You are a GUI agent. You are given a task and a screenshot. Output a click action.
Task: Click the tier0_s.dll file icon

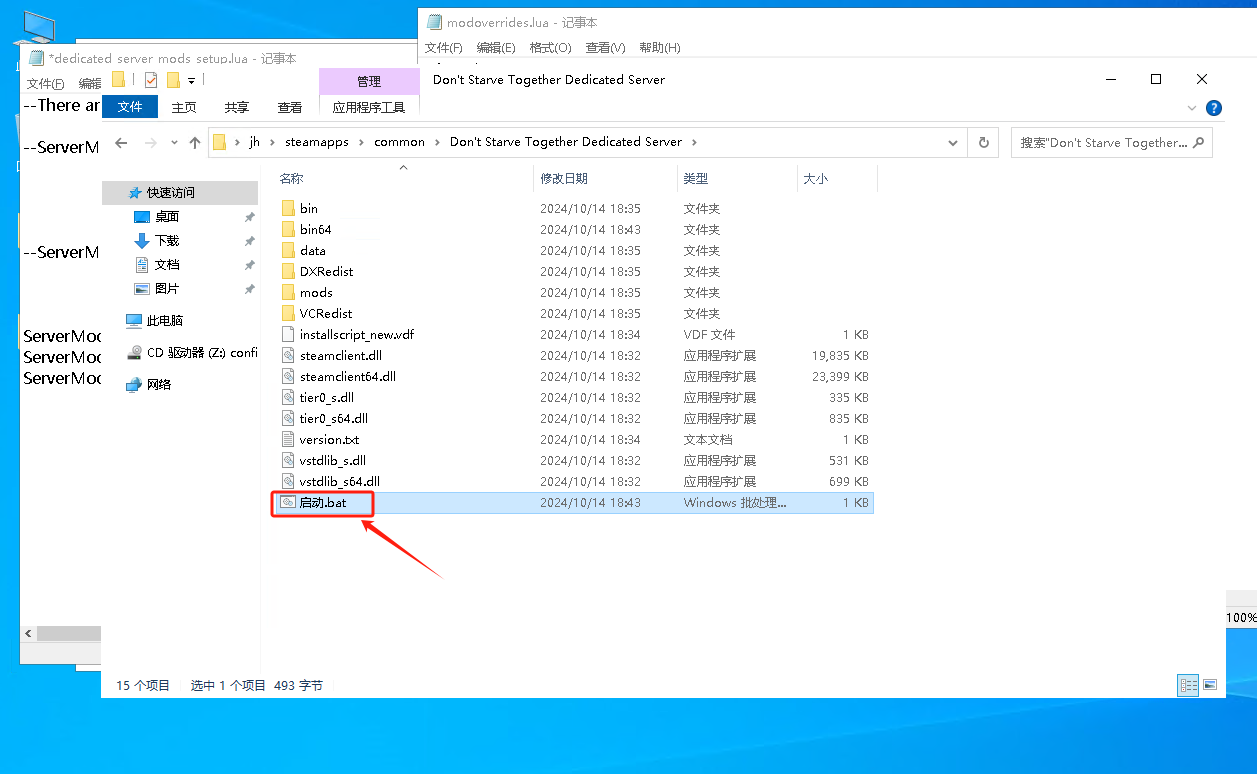(x=288, y=397)
